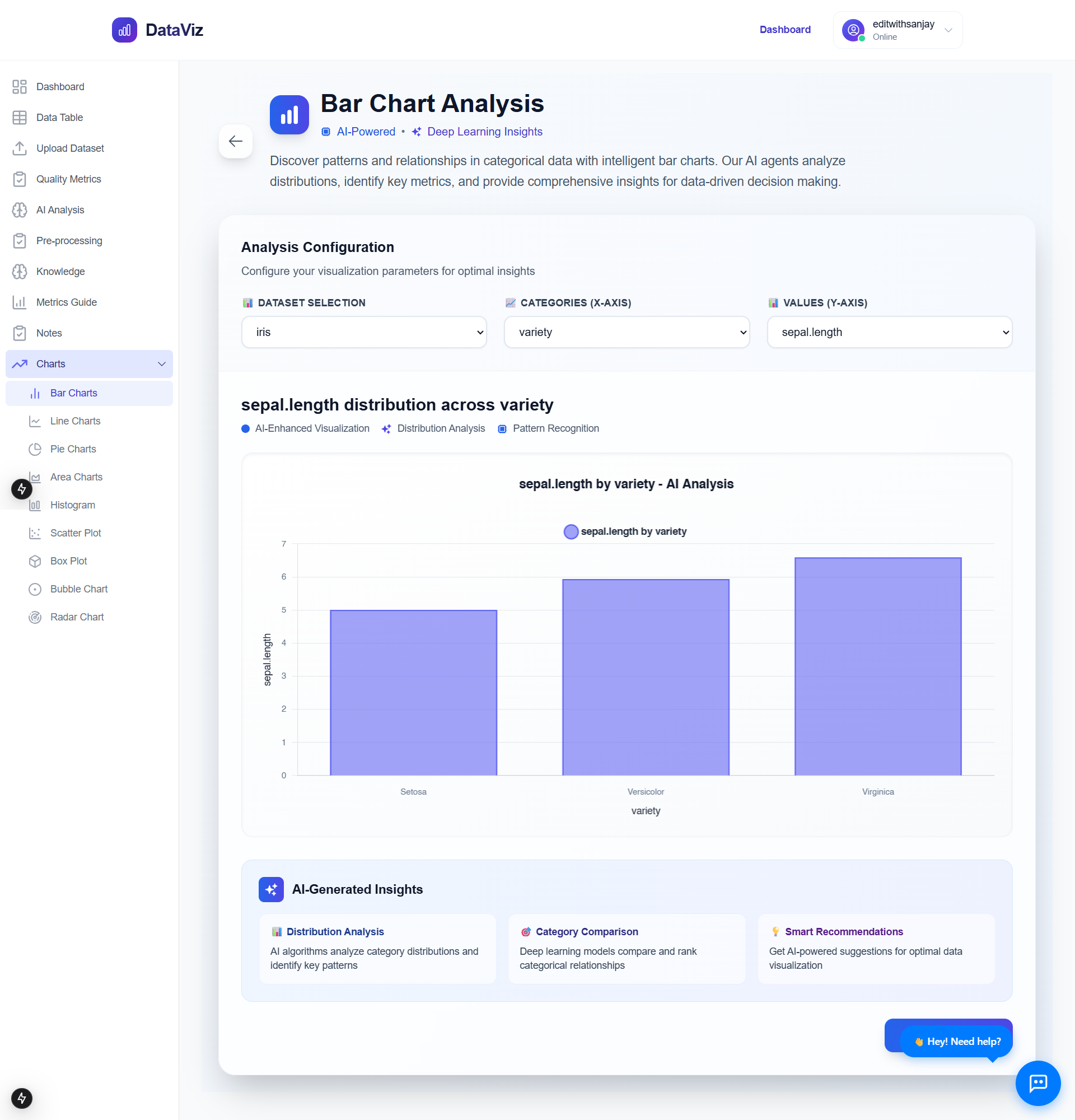Viewport: 1075px width, 1120px height.
Task: Open Histogram in the sidebar
Action: point(73,505)
